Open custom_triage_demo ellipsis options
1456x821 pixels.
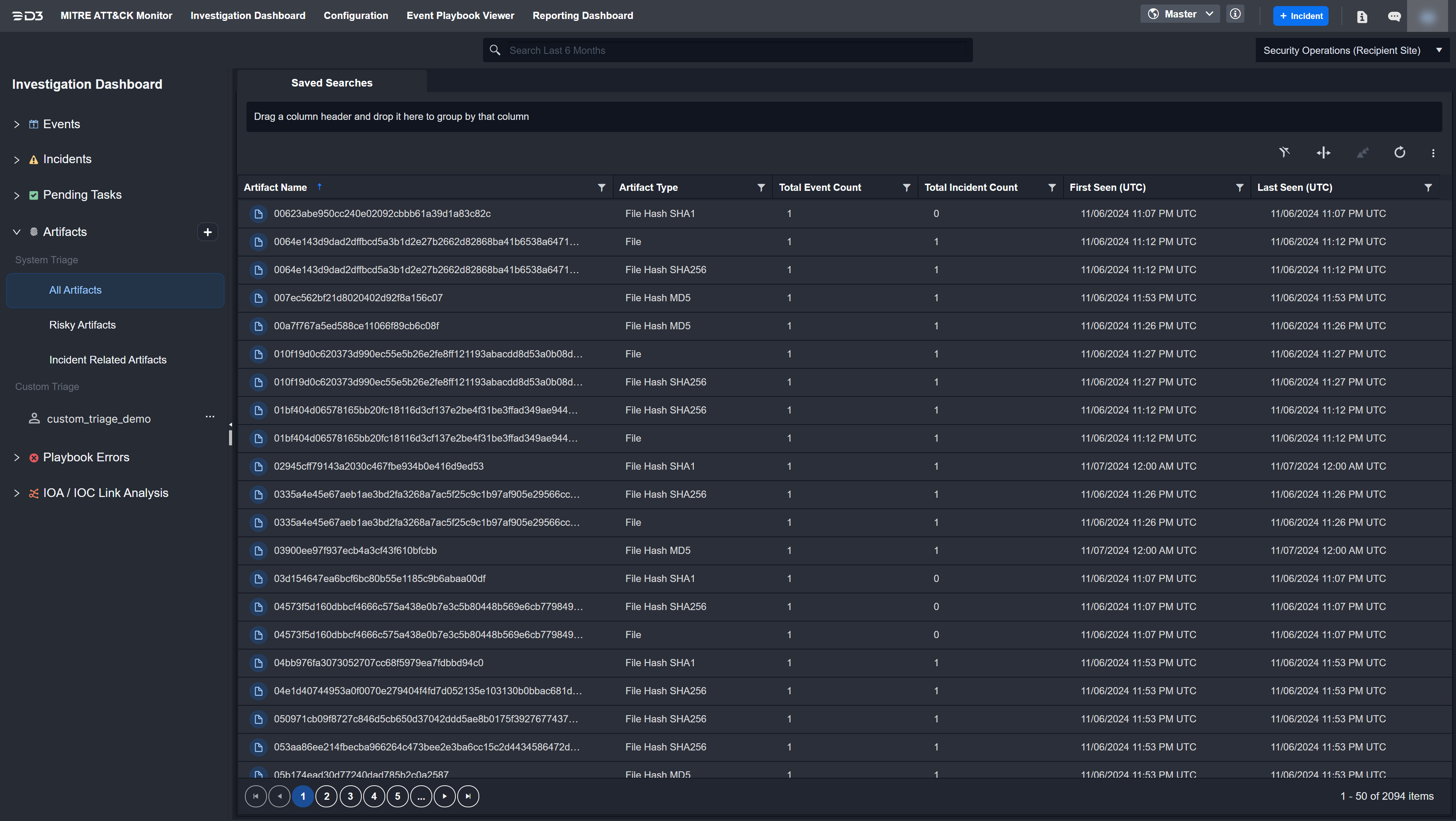pyautogui.click(x=210, y=417)
